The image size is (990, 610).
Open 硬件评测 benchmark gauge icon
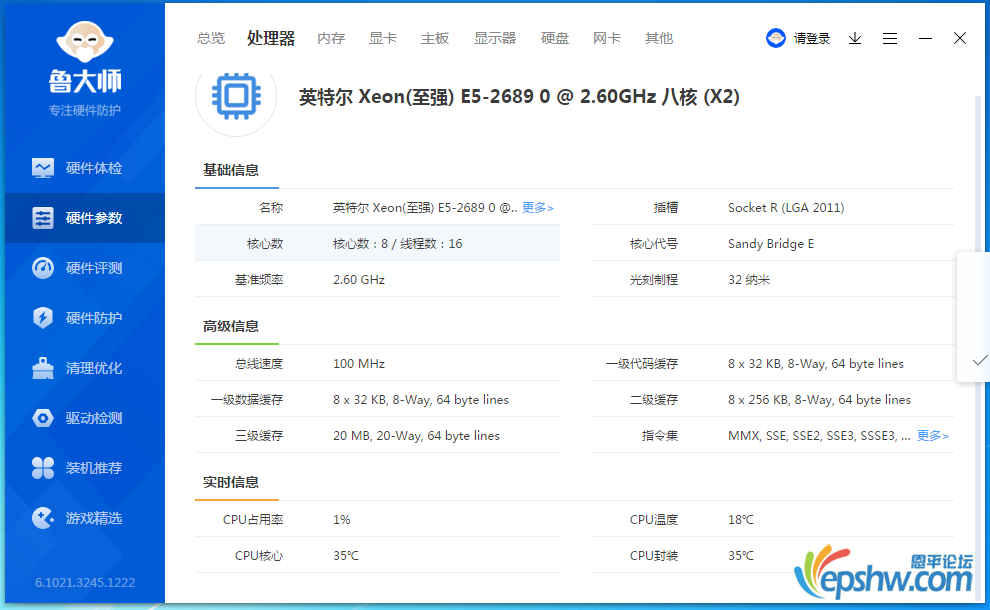43,268
